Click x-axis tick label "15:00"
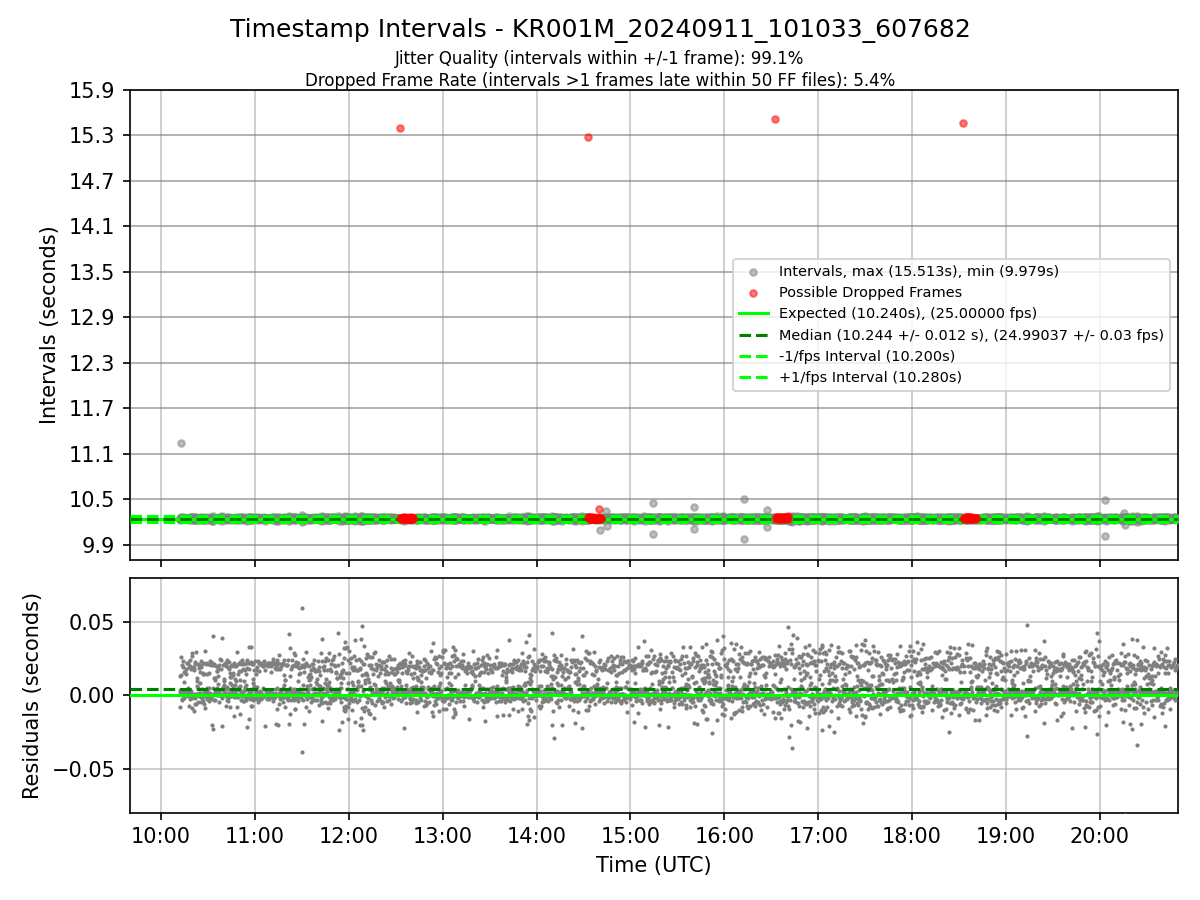The image size is (1200, 900). tap(630, 835)
